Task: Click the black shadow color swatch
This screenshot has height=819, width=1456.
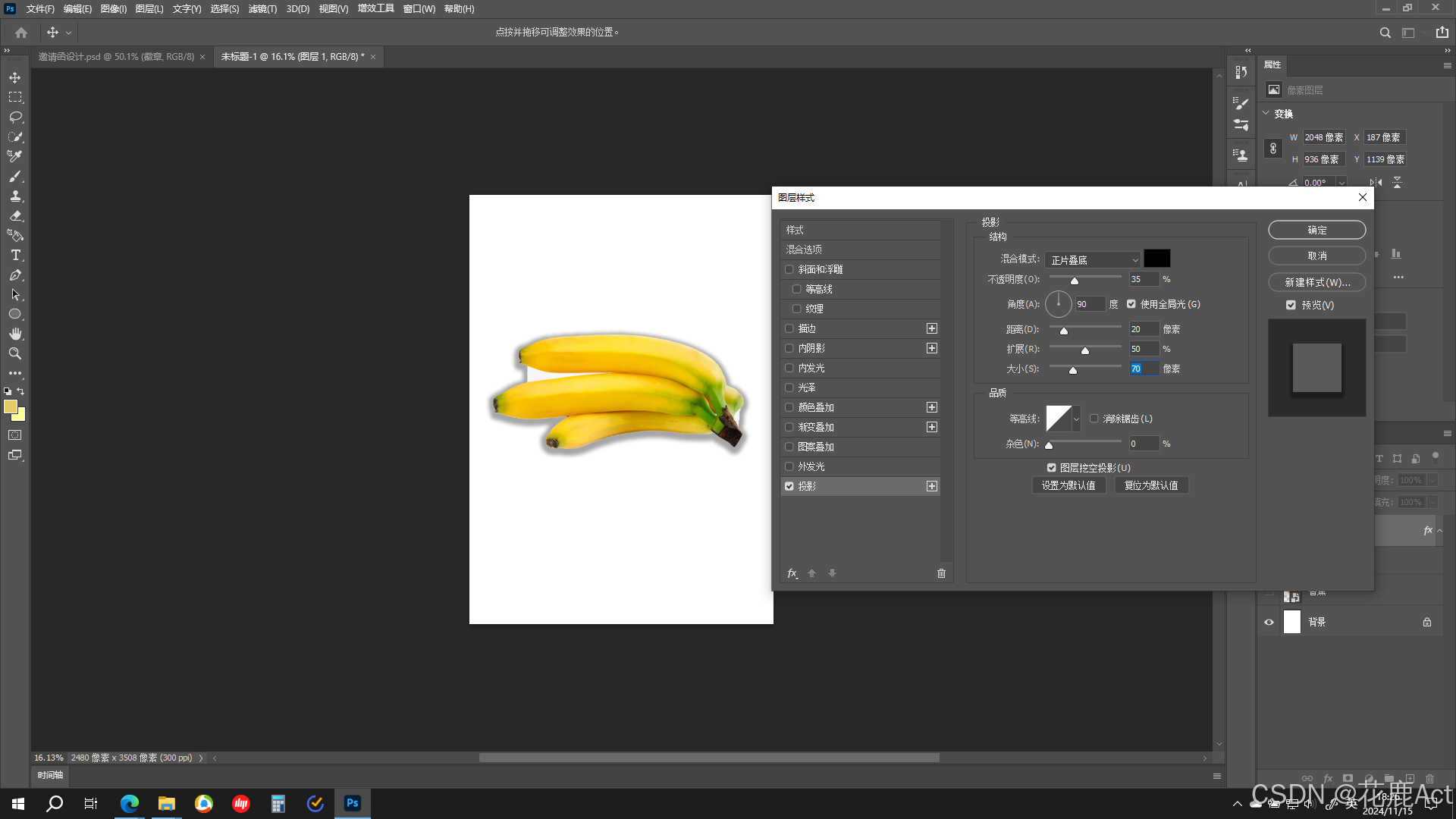Action: coord(1156,259)
